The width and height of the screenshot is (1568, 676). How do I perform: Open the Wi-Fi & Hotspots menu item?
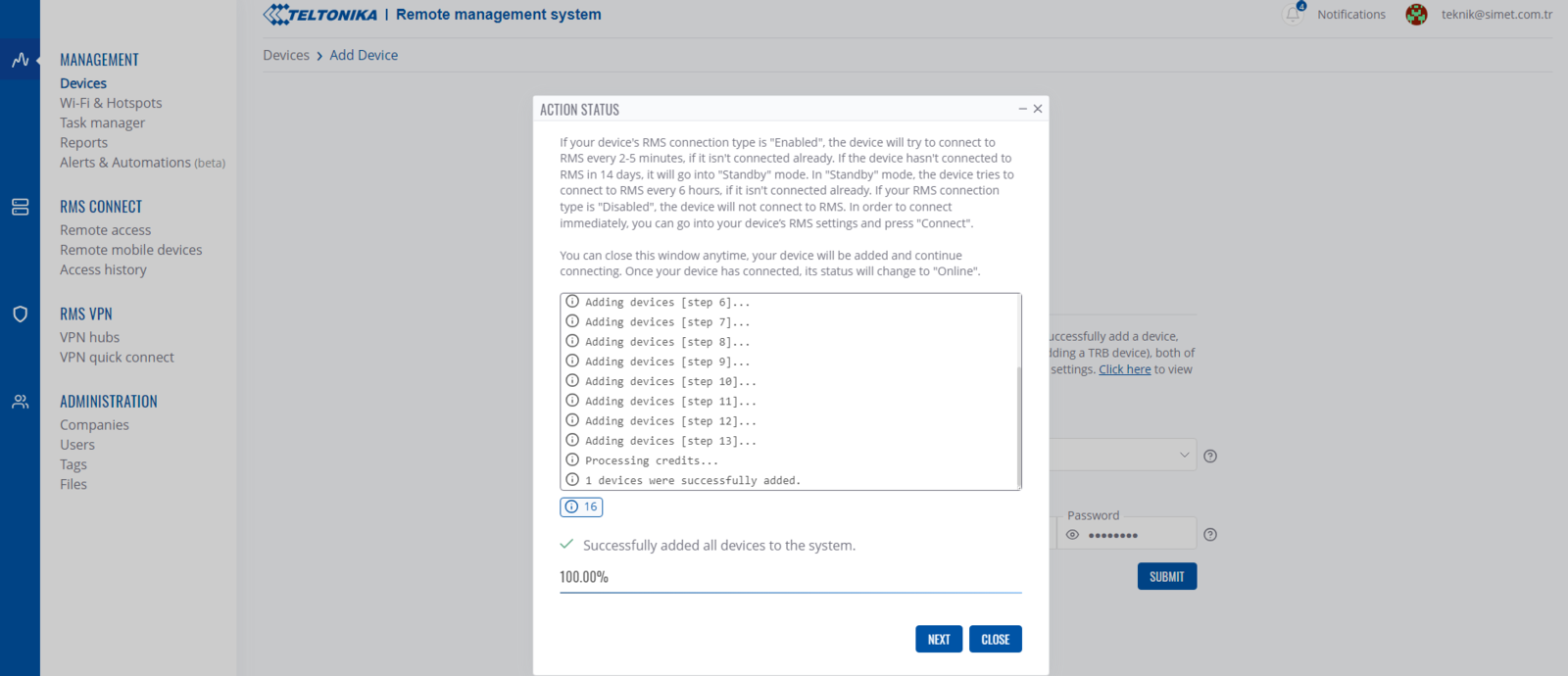[x=111, y=103]
